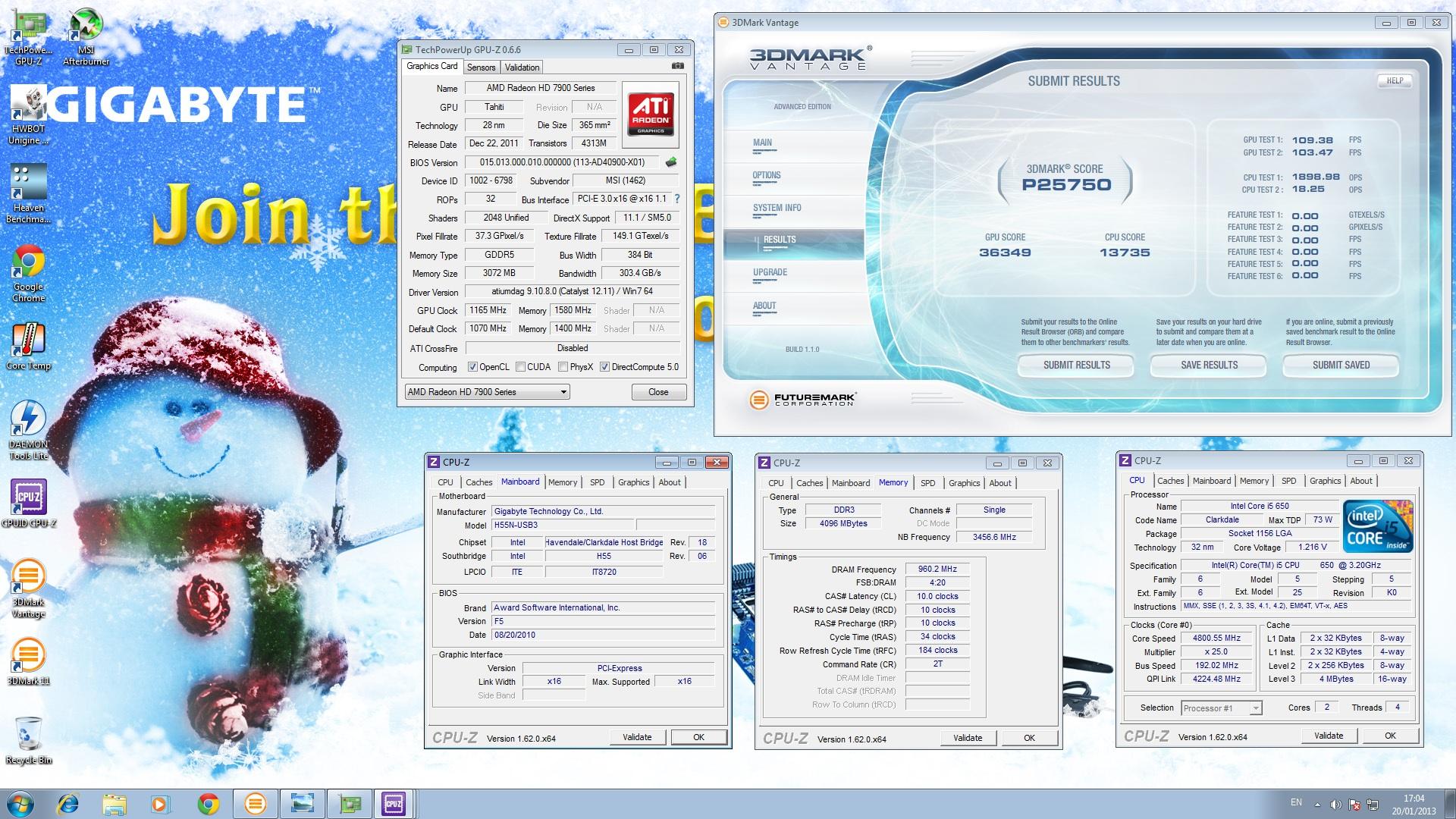Toggle the CUDA checkbox in GPU-Z
1456x819 pixels.
520,367
